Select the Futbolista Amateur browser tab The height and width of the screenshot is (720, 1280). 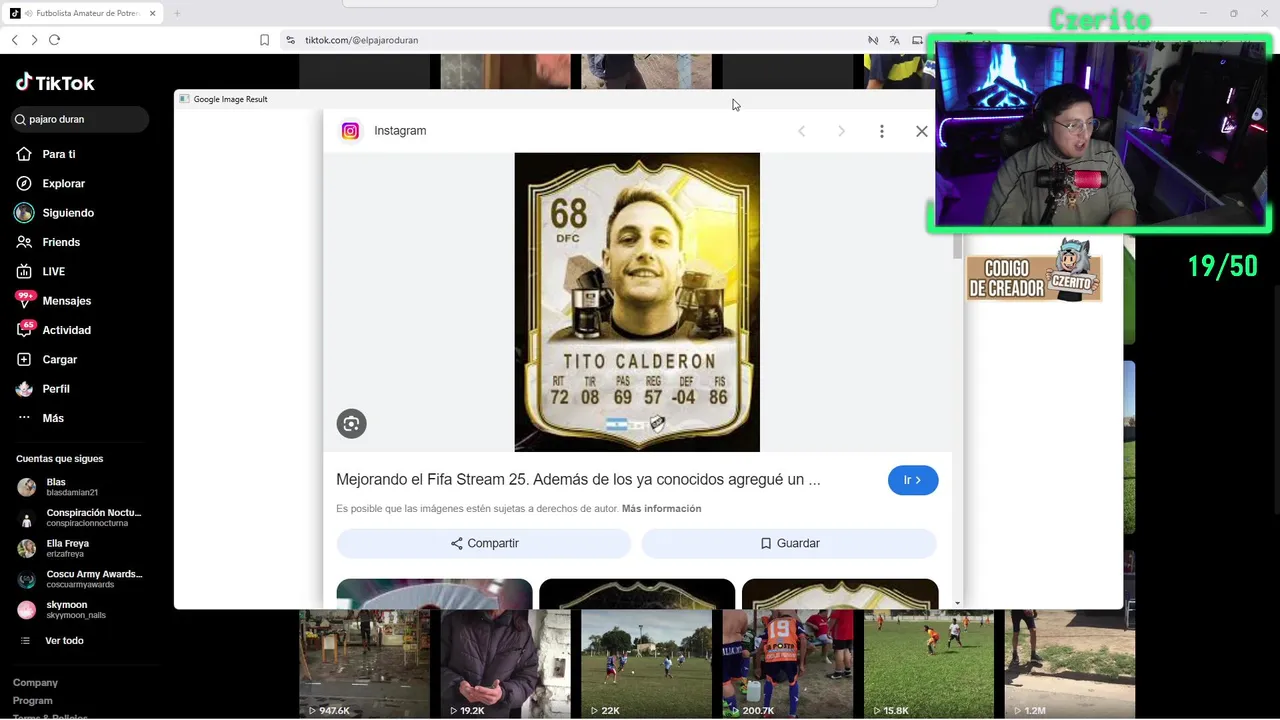[84, 13]
